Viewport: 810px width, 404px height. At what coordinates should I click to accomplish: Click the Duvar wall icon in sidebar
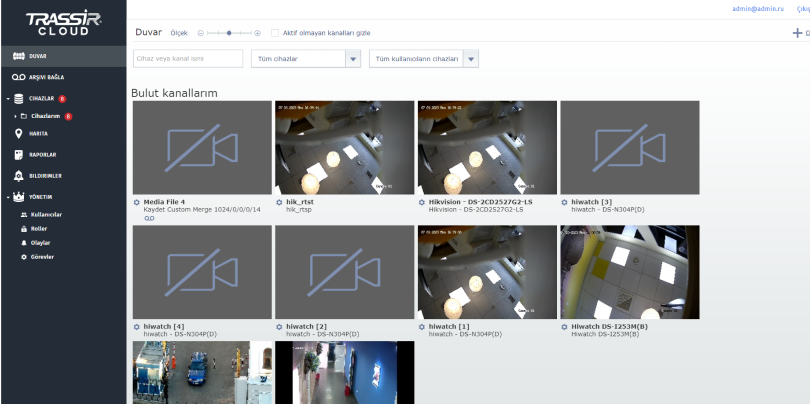coord(19,56)
